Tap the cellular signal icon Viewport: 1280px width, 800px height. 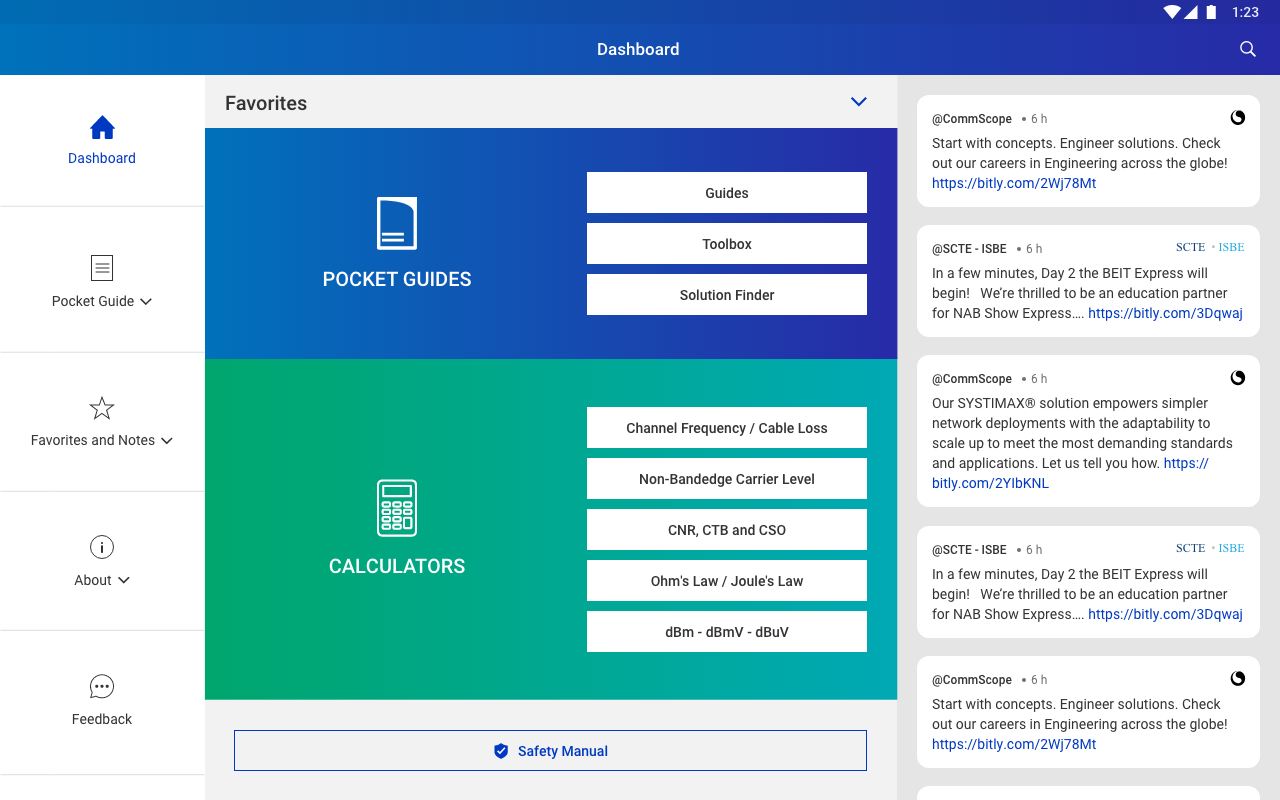click(x=1191, y=12)
